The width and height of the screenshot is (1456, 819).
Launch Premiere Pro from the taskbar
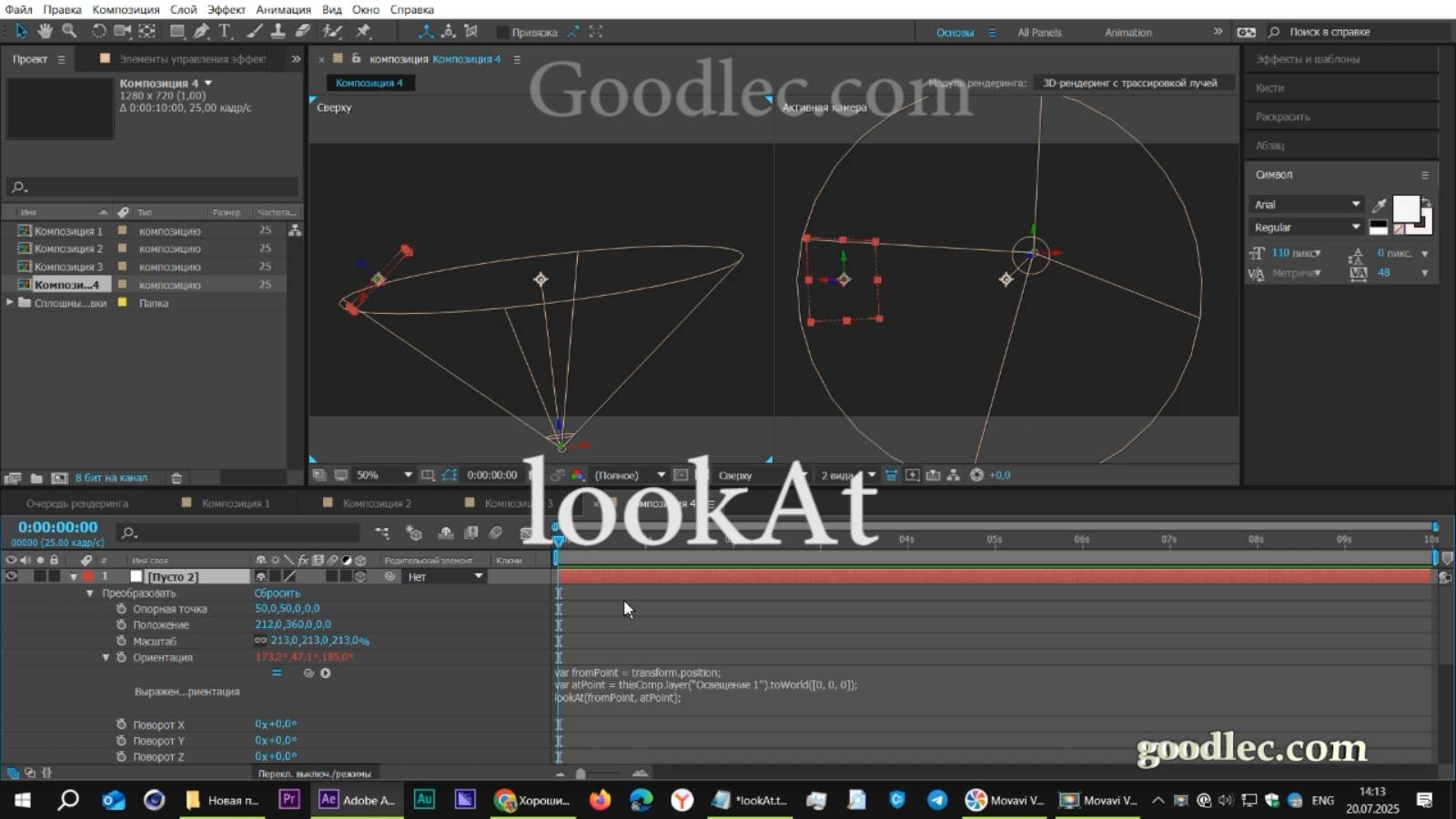288,800
